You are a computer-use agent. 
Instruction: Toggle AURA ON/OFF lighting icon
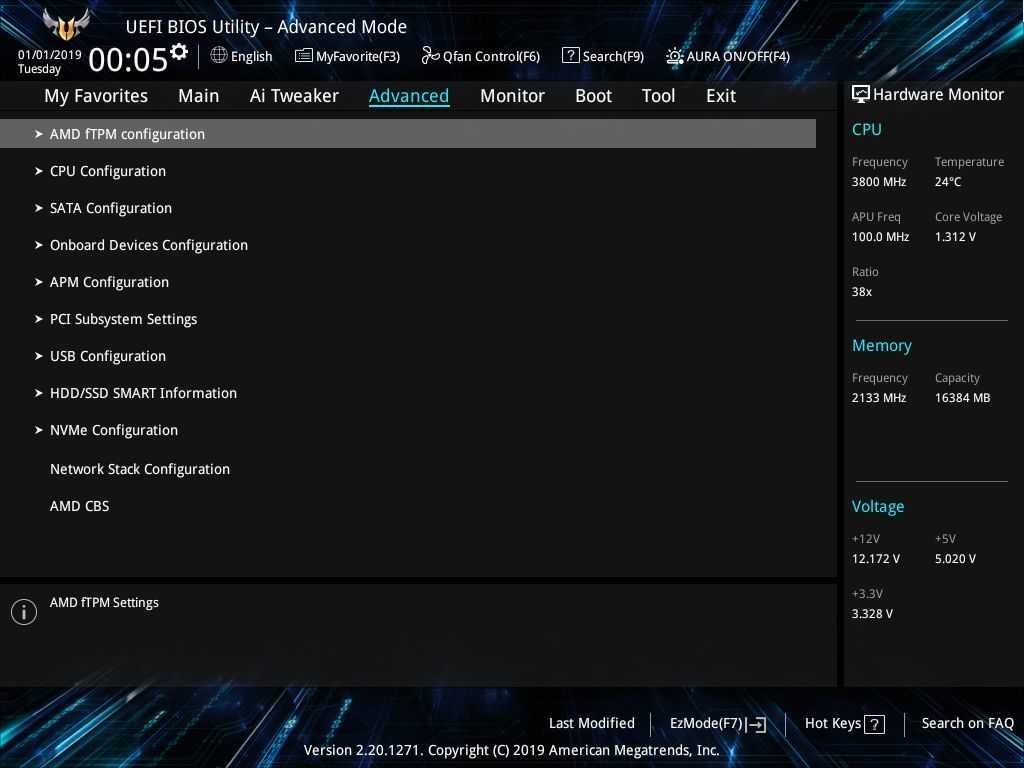click(x=675, y=56)
